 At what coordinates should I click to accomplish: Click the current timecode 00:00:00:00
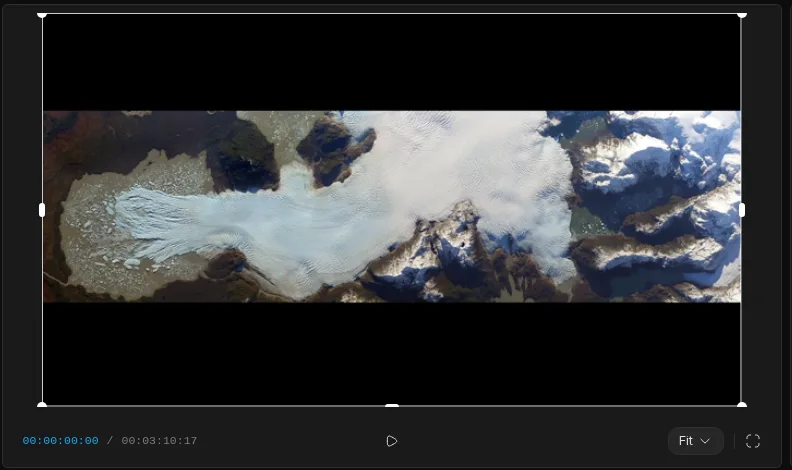coord(61,441)
